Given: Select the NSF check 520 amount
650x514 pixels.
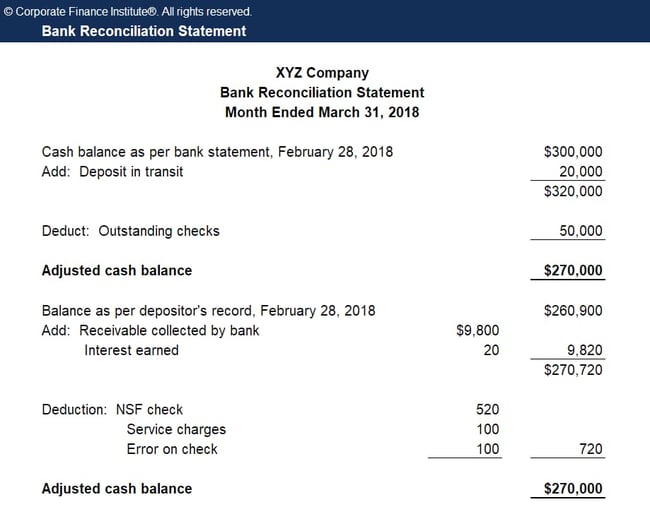Looking at the screenshot, I should (x=488, y=410).
